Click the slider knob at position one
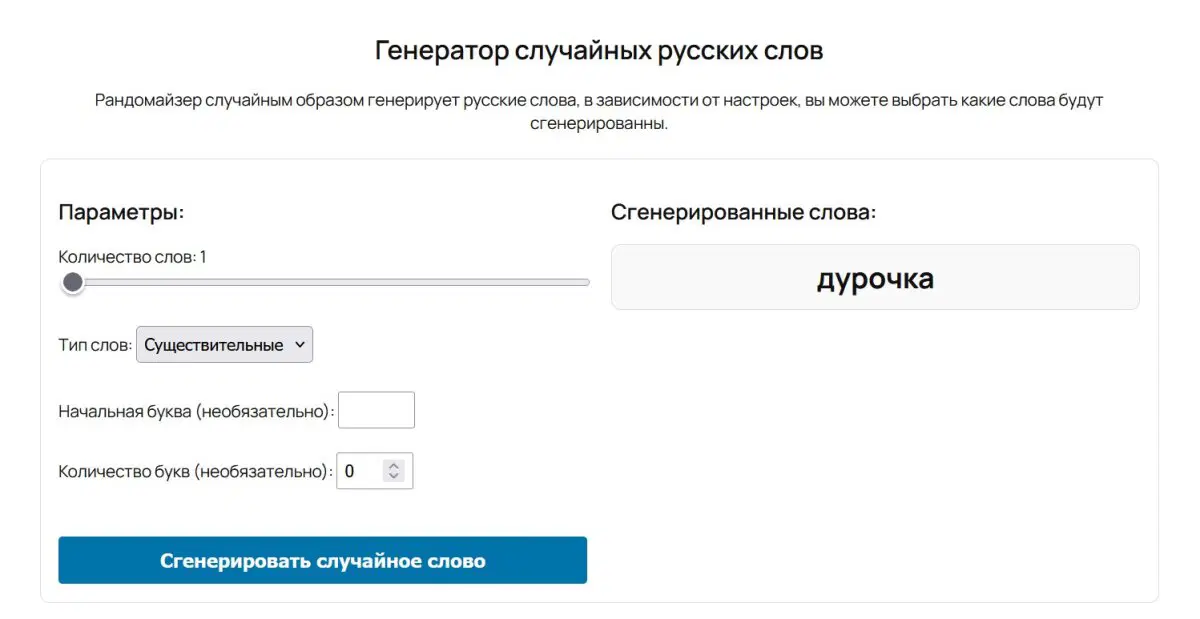The image size is (1200, 619). pyautogui.click(x=71, y=283)
